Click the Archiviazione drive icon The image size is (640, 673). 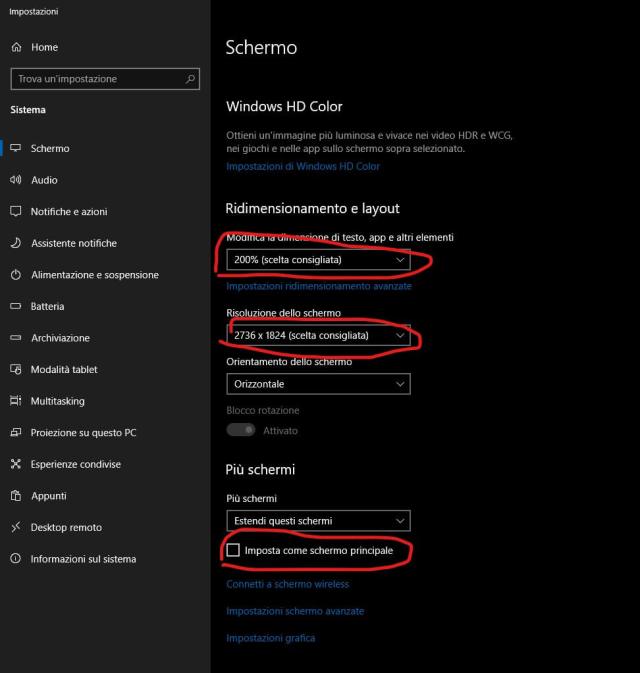(15, 338)
